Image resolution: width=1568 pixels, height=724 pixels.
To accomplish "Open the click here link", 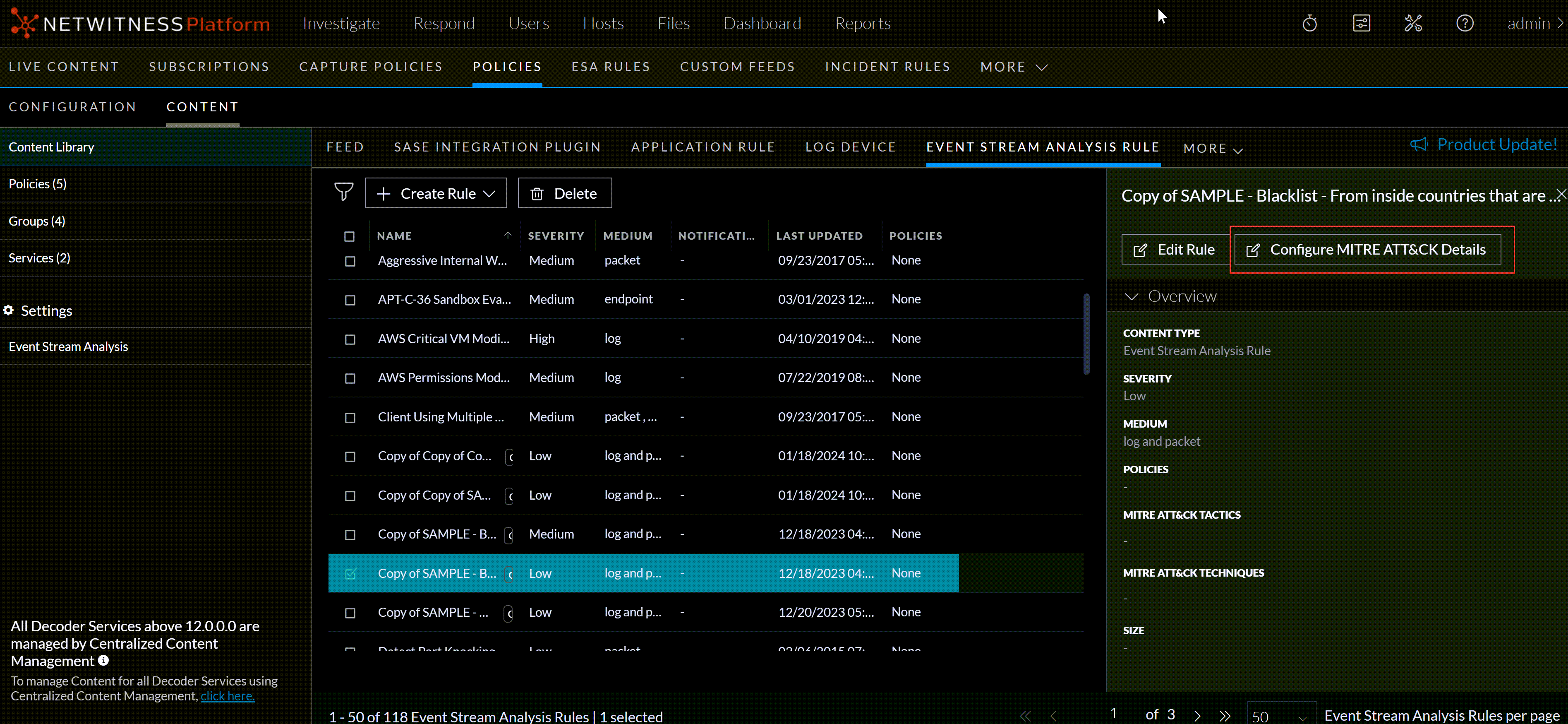I will tap(227, 695).
